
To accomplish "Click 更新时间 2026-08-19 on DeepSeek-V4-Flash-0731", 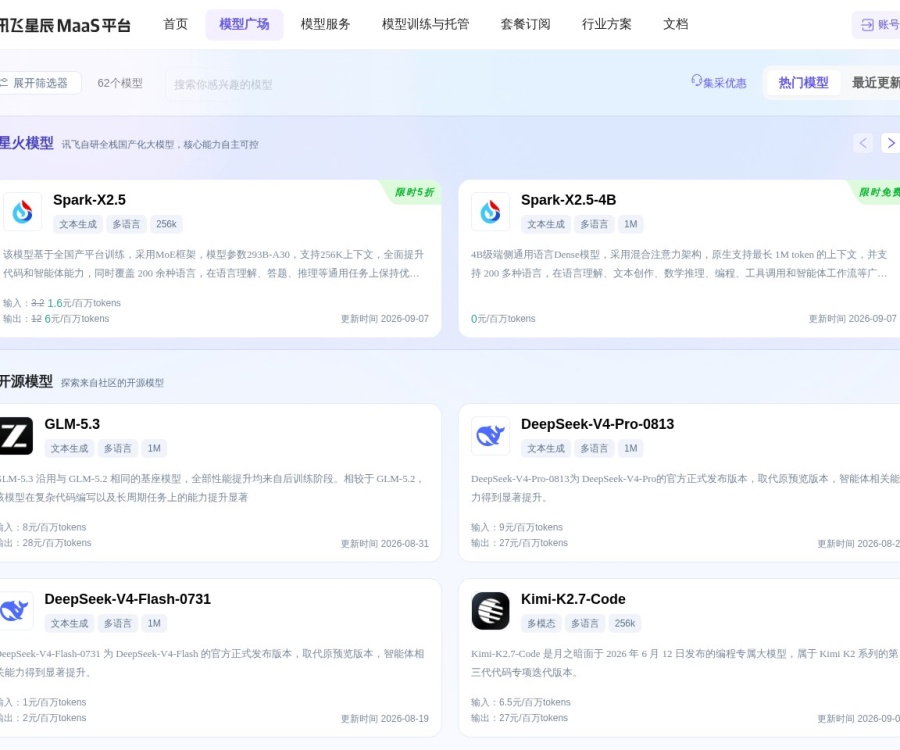I will click(x=385, y=718).
